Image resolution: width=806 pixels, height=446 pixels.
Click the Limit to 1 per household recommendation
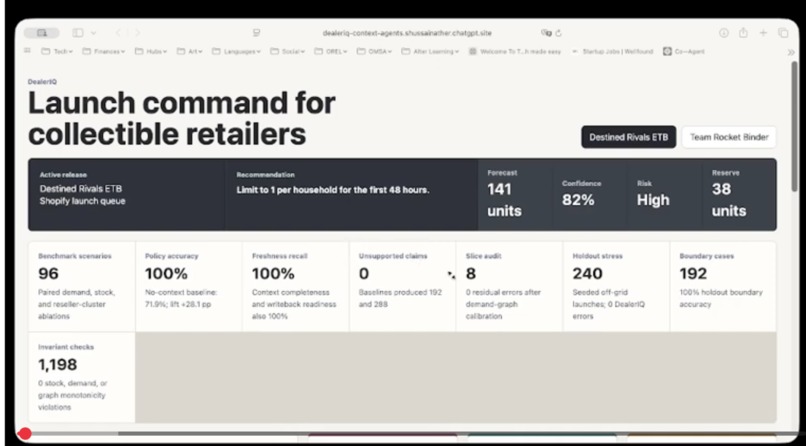click(333, 190)
